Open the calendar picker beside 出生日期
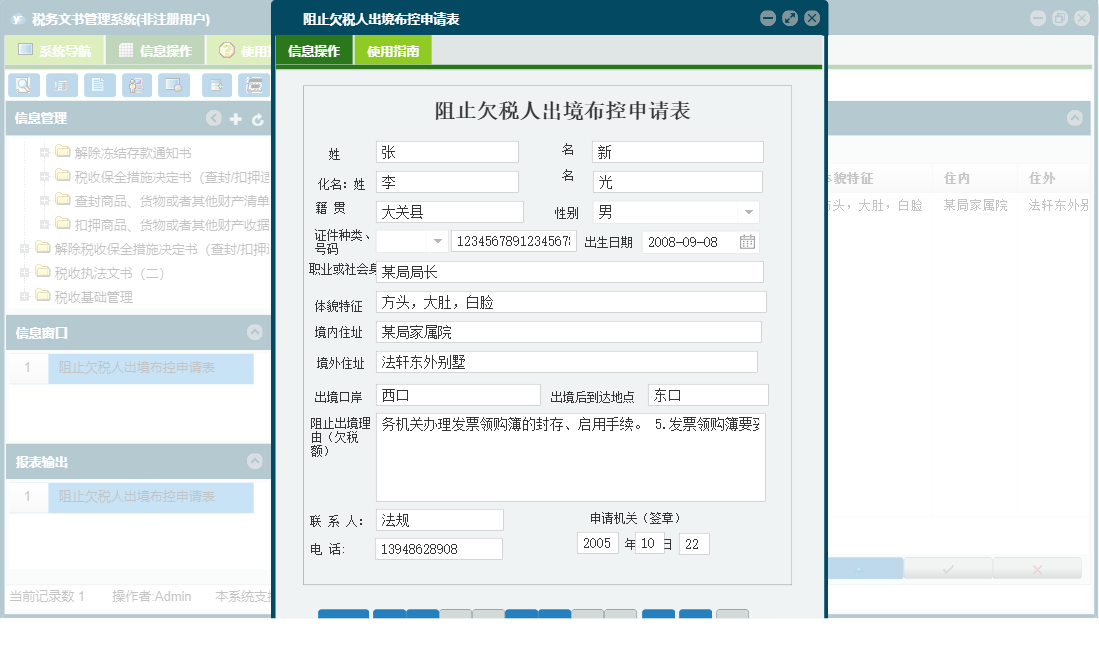 pyautogui.click(x=747, y=241)
